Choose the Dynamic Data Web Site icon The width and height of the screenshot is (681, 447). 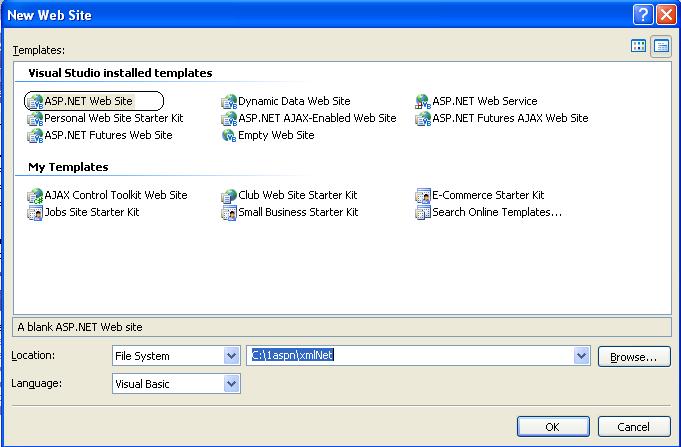click(229, 101)
